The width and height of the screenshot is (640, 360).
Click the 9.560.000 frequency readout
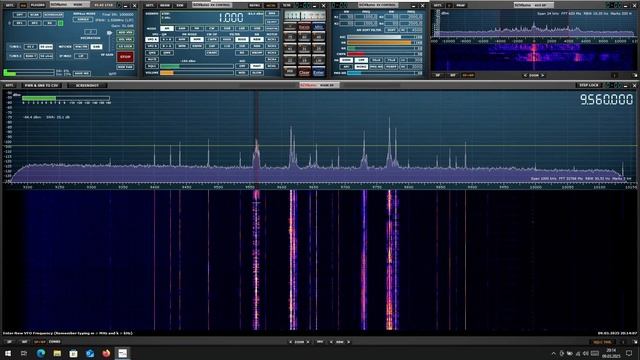coord(606,100)
